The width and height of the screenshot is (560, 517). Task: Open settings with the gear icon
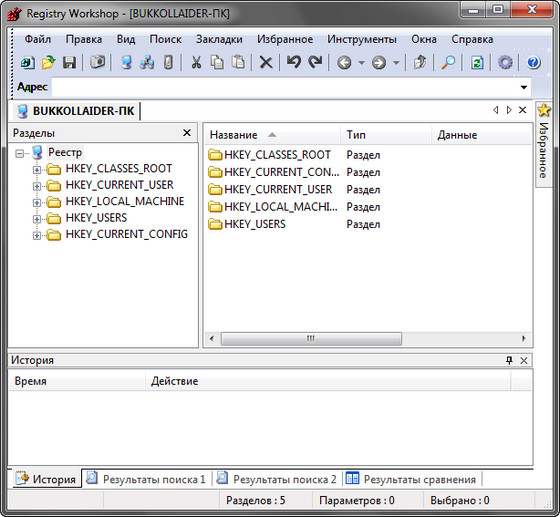[x=505, y=63]
